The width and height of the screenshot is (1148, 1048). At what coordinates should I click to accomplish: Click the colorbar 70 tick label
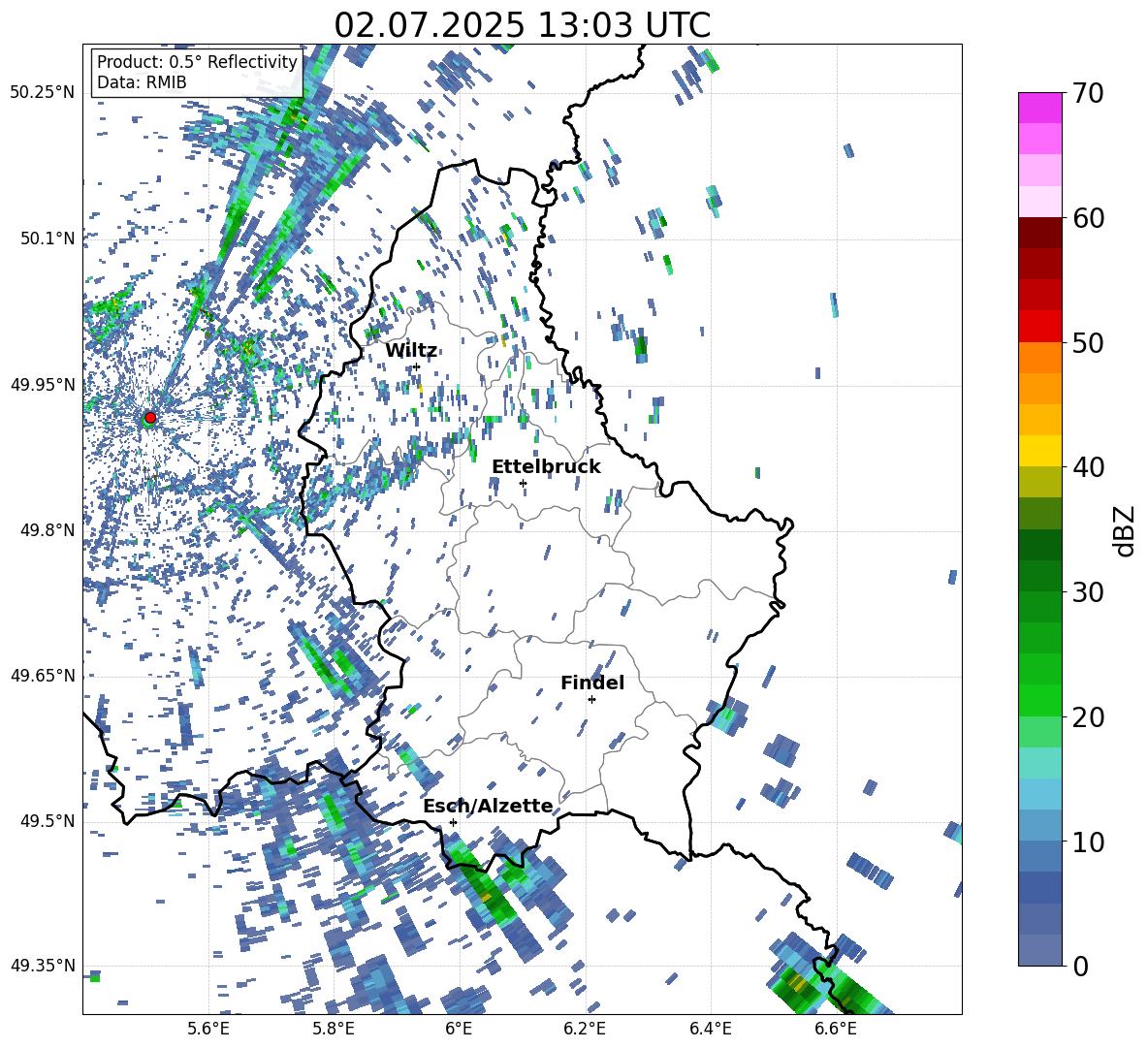coord(1088,93)
